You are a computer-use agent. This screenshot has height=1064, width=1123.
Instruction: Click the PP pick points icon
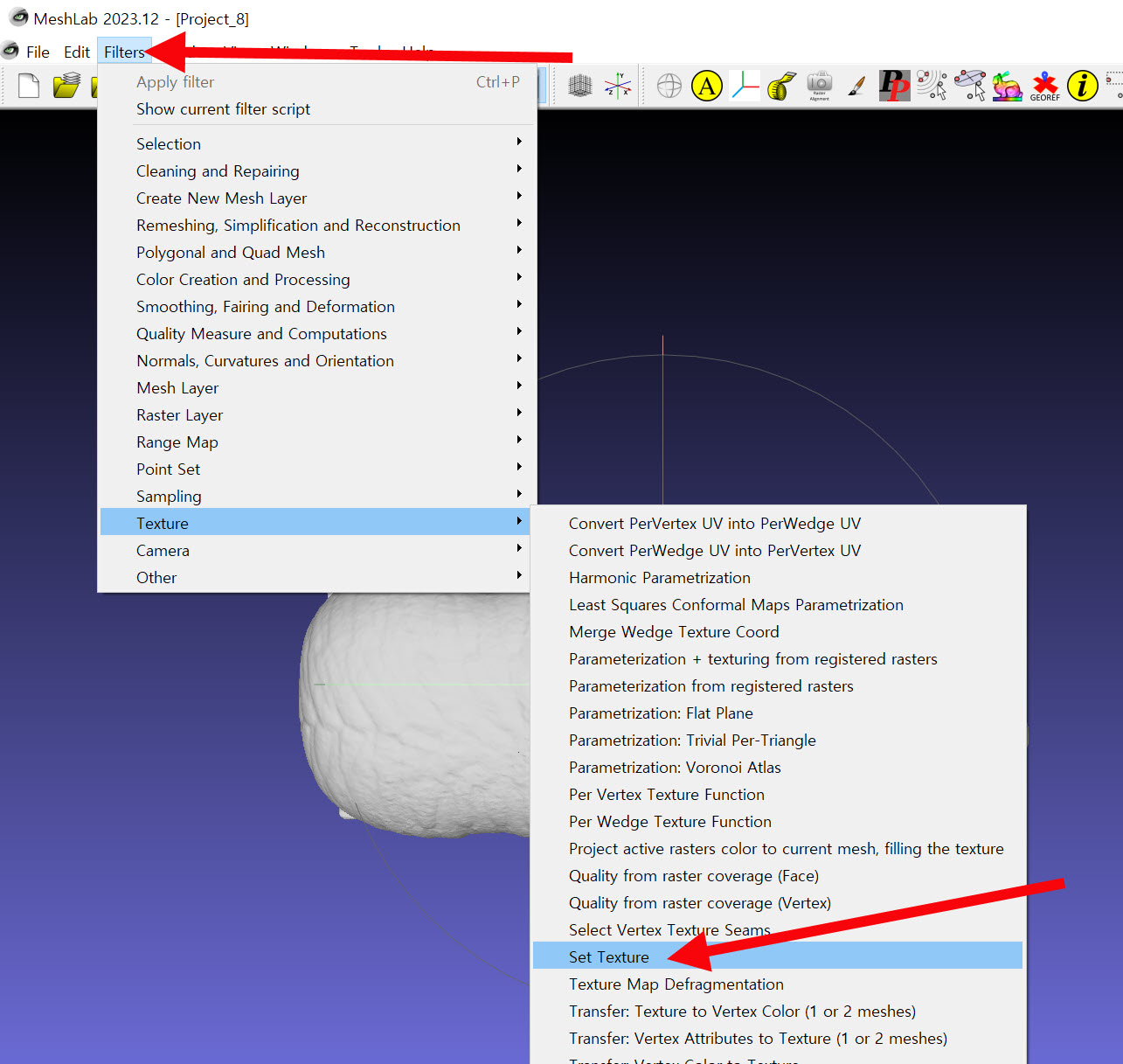point(894,86)
